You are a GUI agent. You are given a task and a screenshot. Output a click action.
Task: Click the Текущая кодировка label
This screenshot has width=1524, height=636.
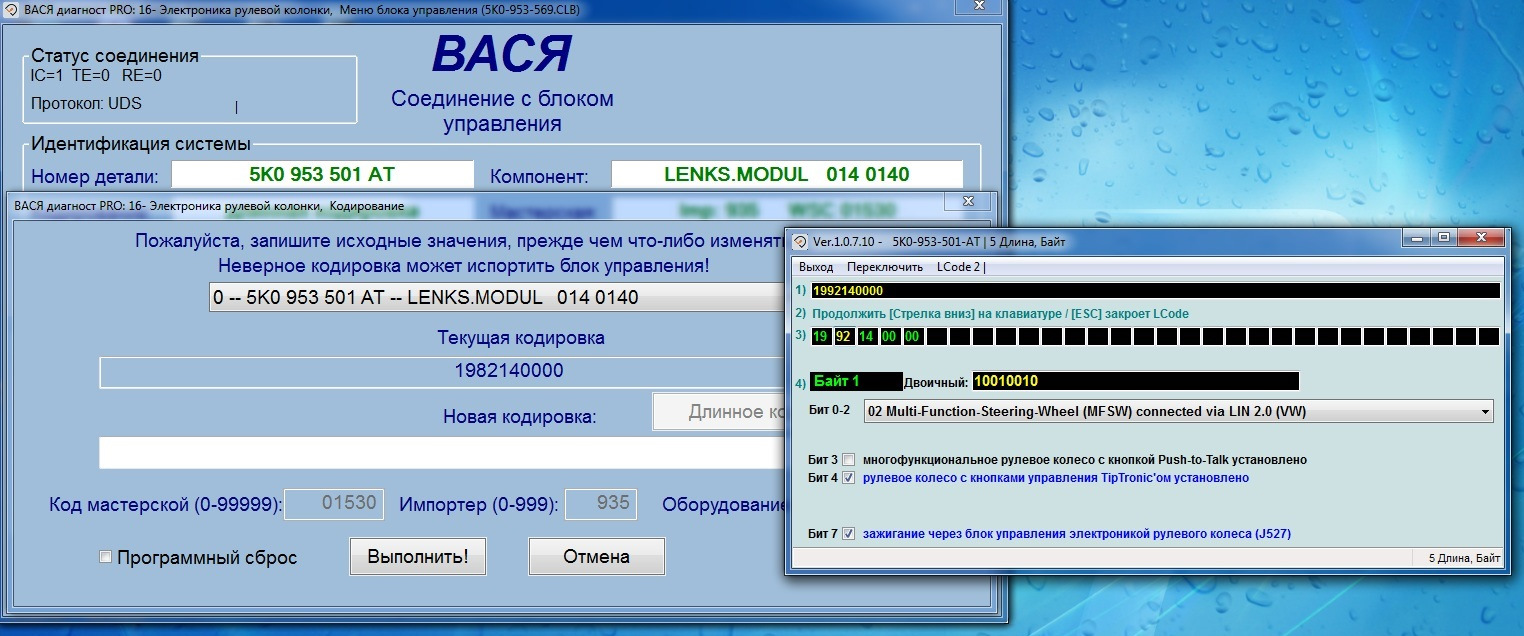pyautogui.click(x=521, y=337)
